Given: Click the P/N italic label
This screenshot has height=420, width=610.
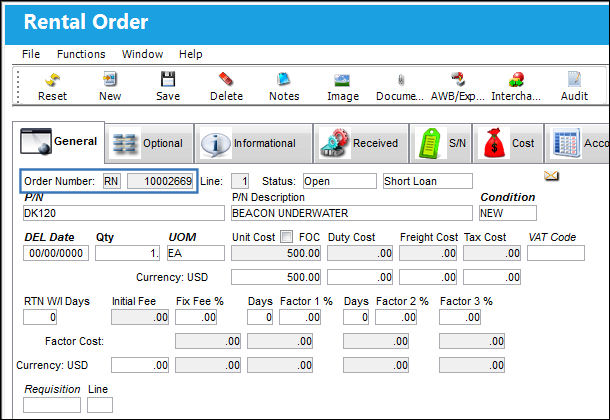Looking at the screenshot, I should 33,198.
